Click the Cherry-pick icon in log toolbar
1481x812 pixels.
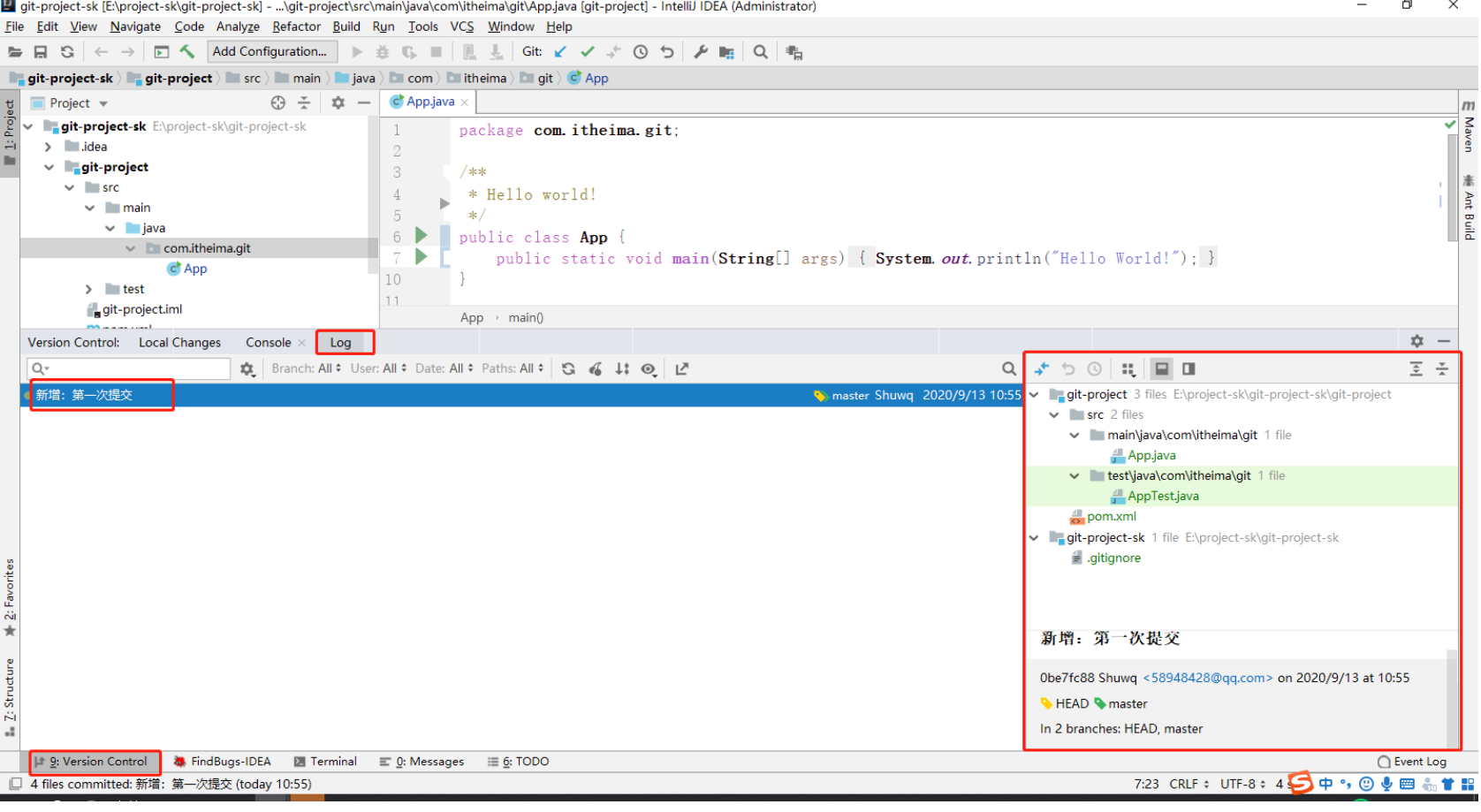596,369
